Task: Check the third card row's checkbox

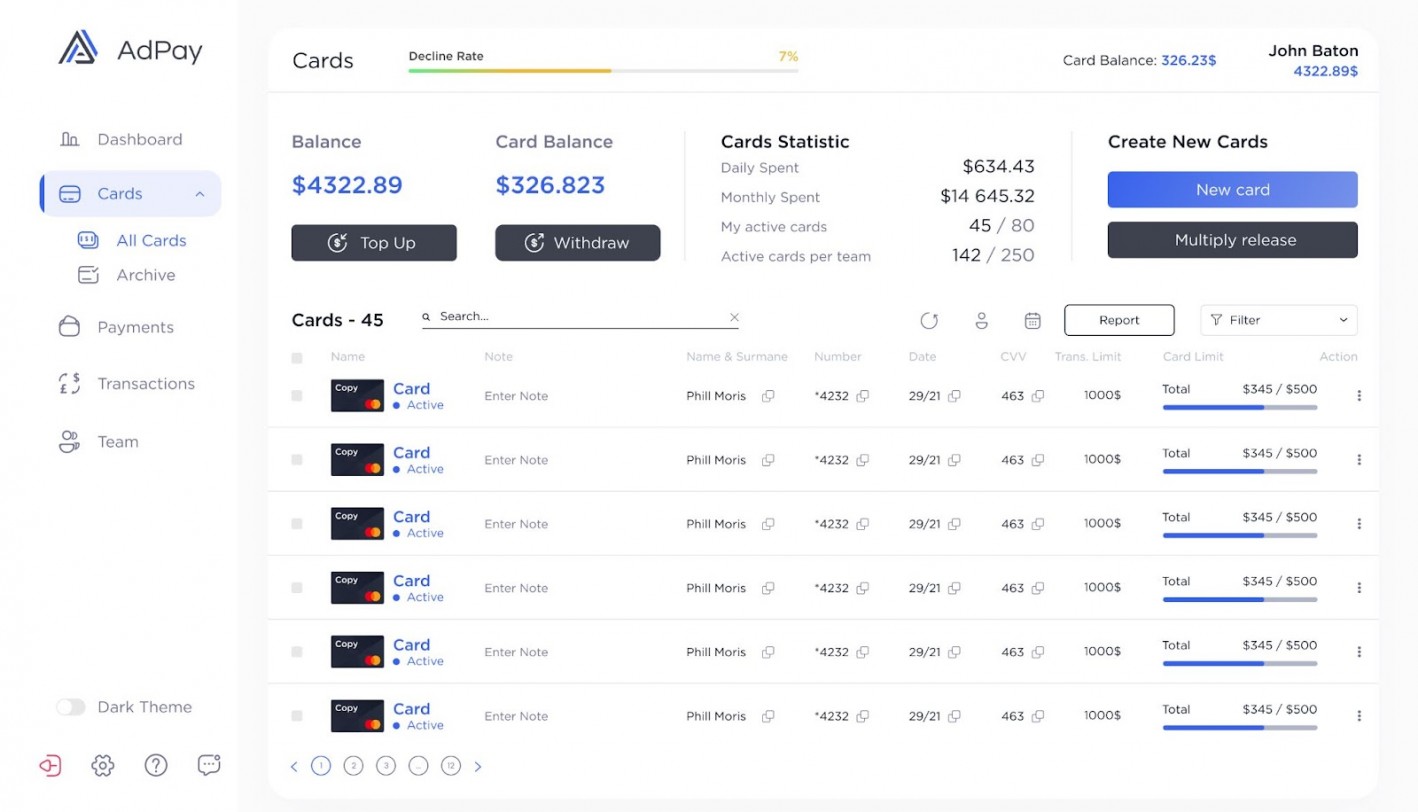Action: coord(297,524)
